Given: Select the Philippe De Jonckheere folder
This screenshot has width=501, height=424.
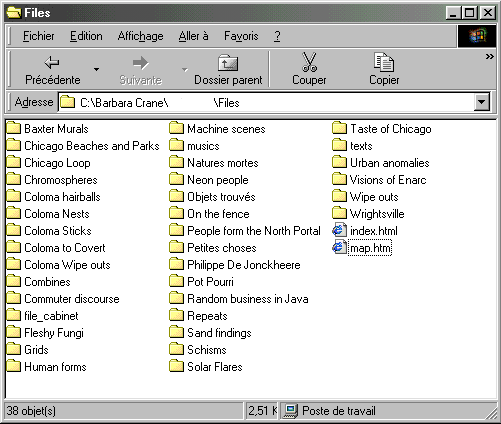Looking at the screenshot, I should [235, 265].
